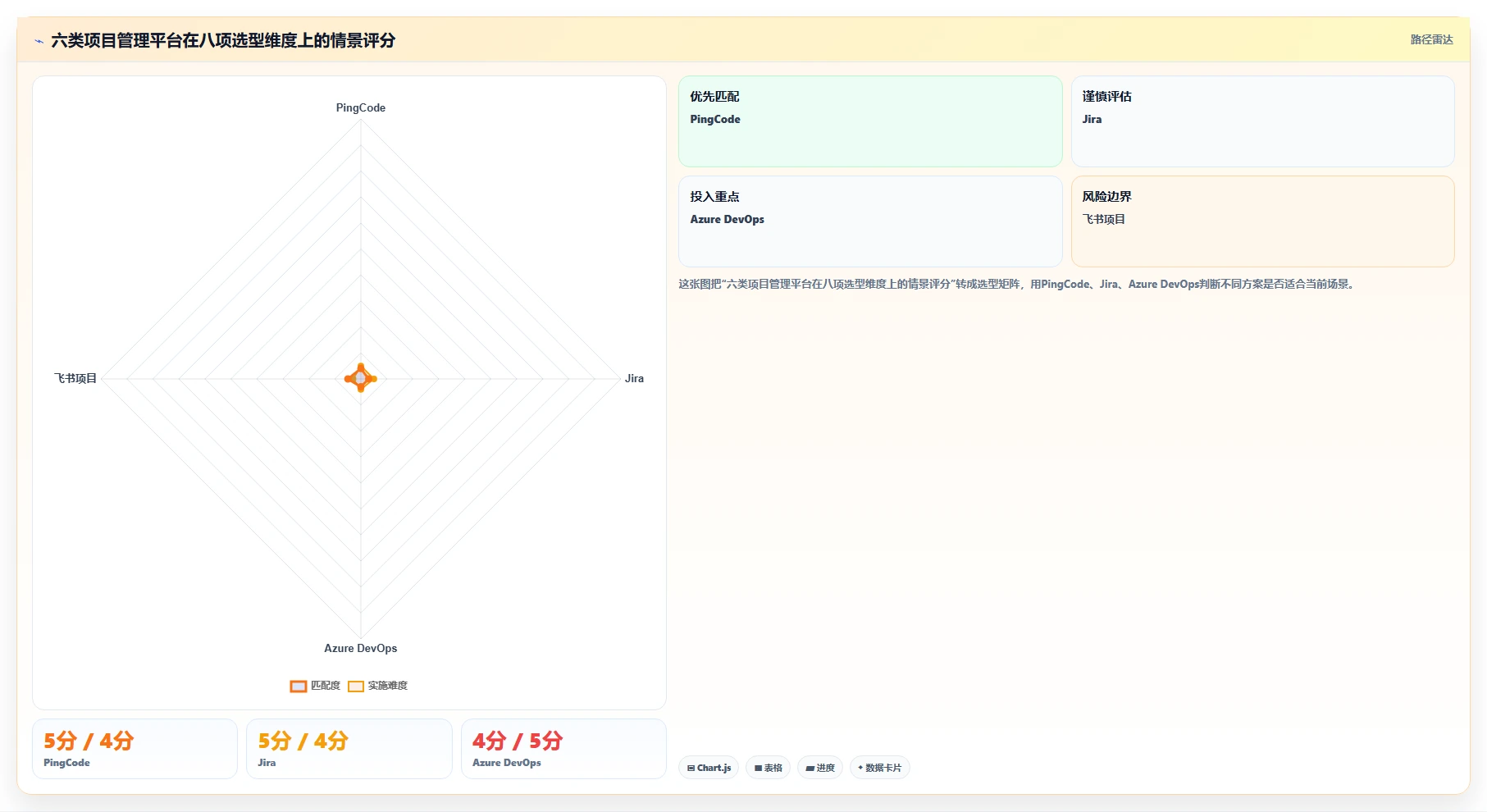The height and width of the screenshot is (812, 1487).
Task: Toggle the 实施难度 legend series
Action: point(378,686)
